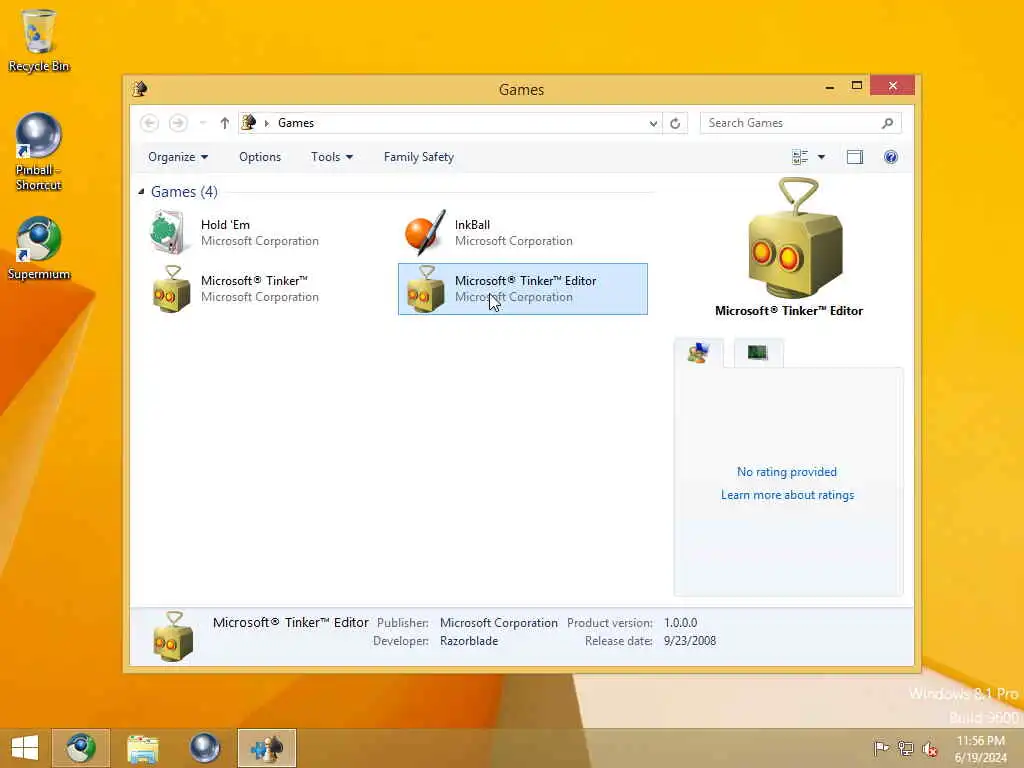Refresh the Games folder
This screenshot has width=1024, height=768.
point(675,123)
